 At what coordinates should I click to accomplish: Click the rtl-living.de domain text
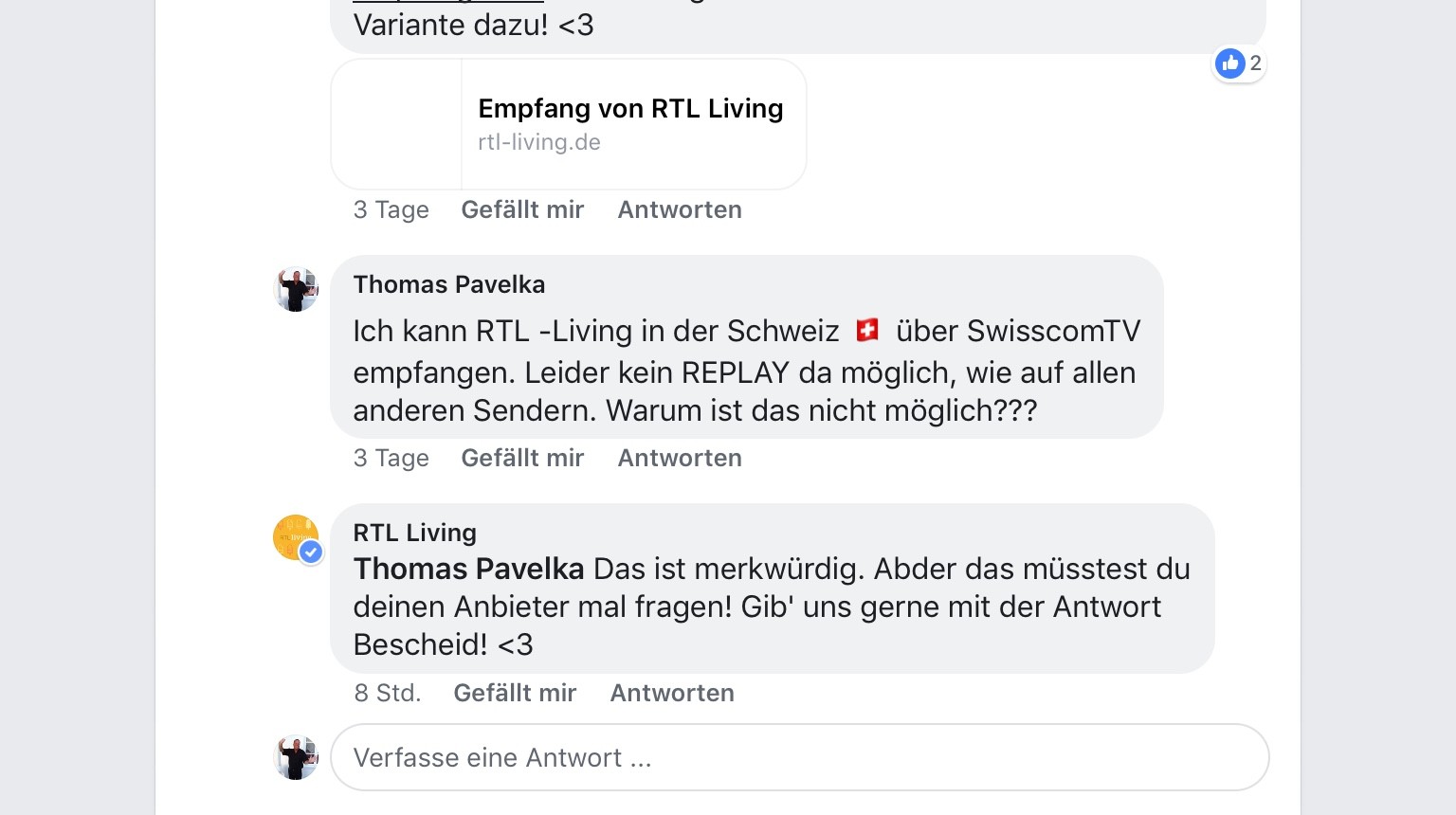pos(538,142)
